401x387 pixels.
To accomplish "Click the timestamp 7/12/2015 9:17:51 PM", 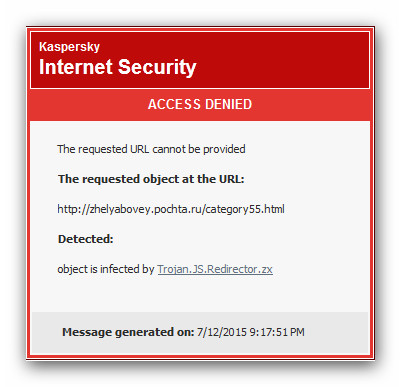I will coord(251,332).
